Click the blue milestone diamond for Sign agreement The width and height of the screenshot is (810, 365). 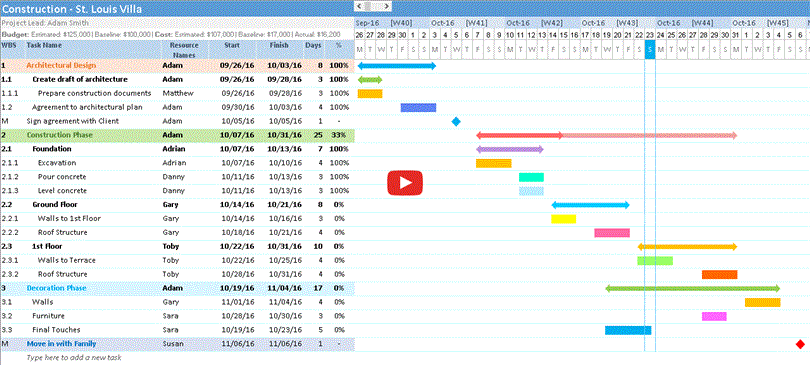tap(456, 121)
